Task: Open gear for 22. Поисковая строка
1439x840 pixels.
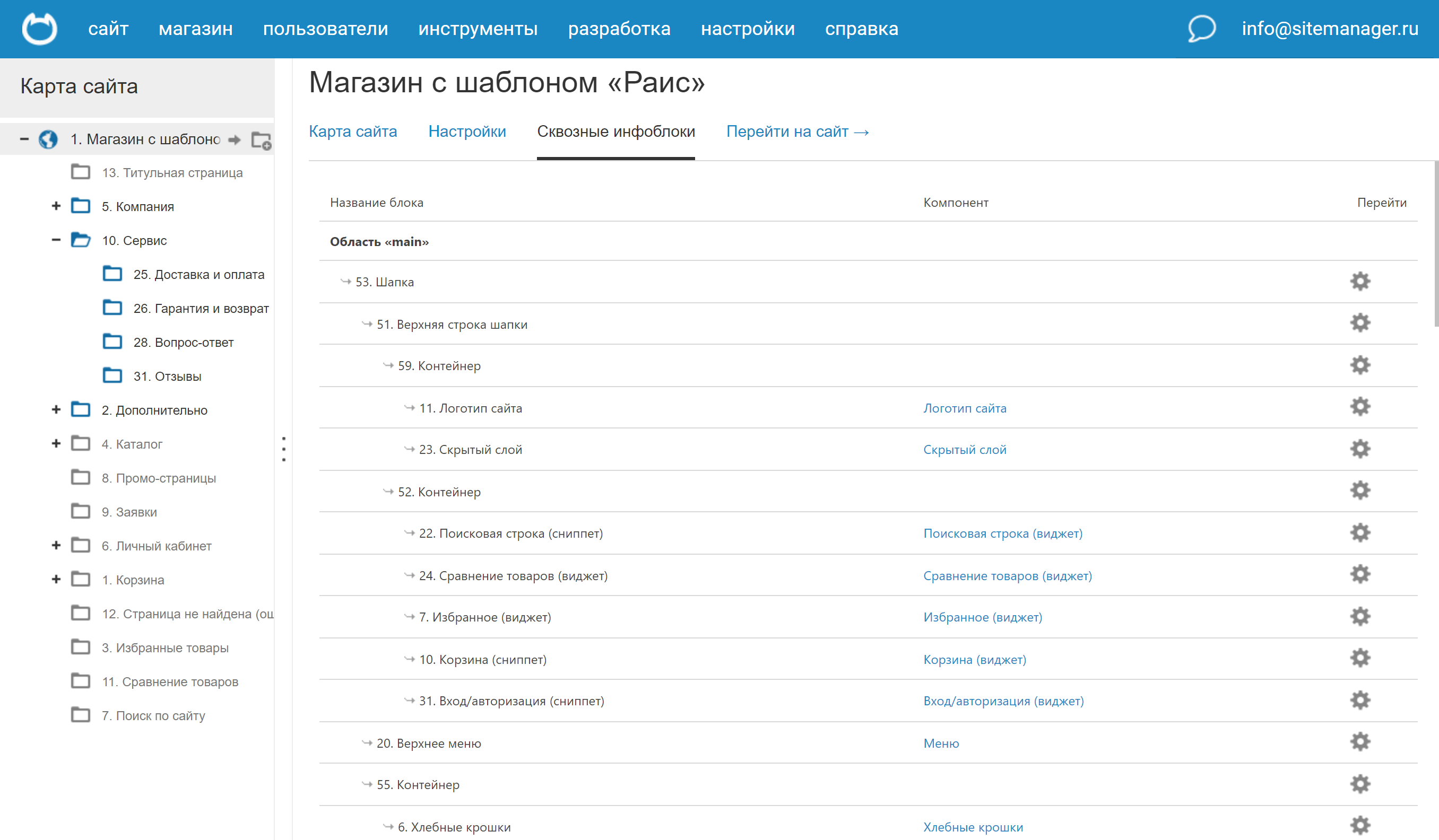Action: coord(1360,533)
